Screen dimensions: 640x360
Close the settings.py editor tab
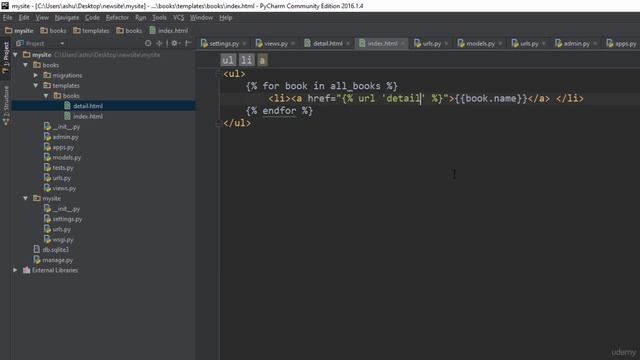click(244, 44)
